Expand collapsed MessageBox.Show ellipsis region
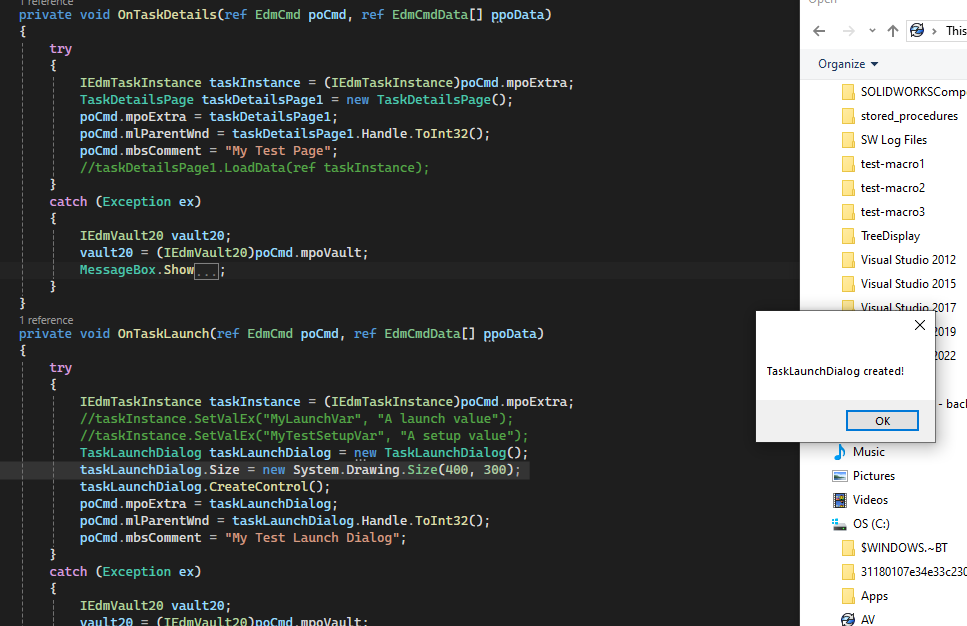The height and width of the screenshot is (626, 967). click(207, 270)
